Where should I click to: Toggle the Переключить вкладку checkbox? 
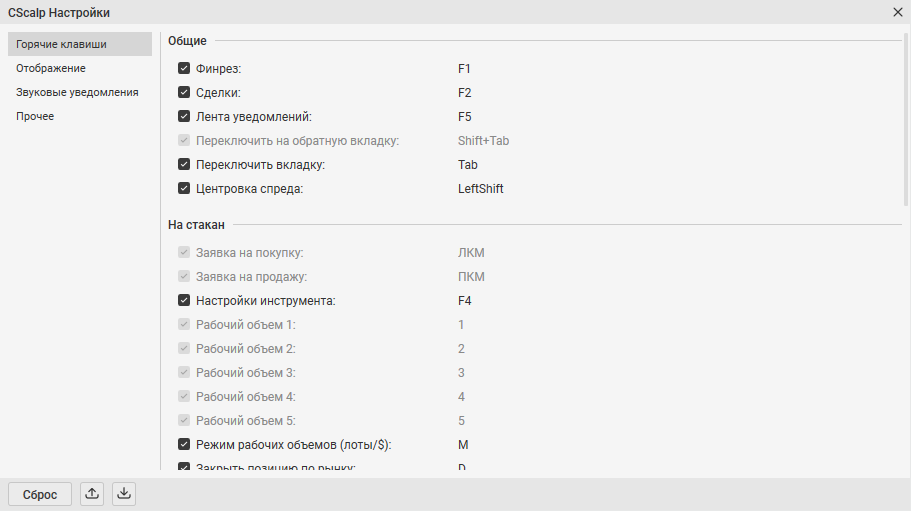(184, 165)
